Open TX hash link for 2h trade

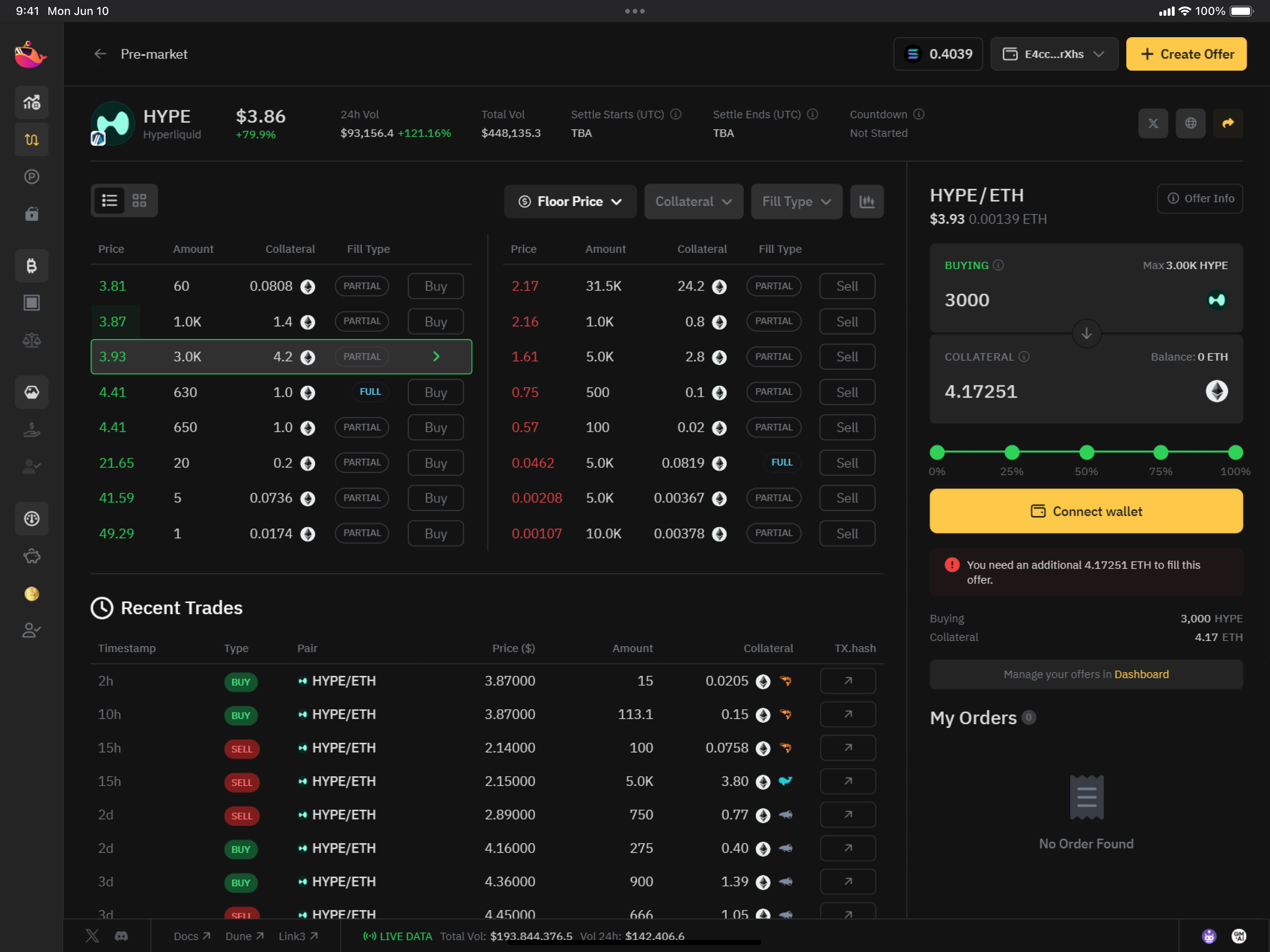847,681
